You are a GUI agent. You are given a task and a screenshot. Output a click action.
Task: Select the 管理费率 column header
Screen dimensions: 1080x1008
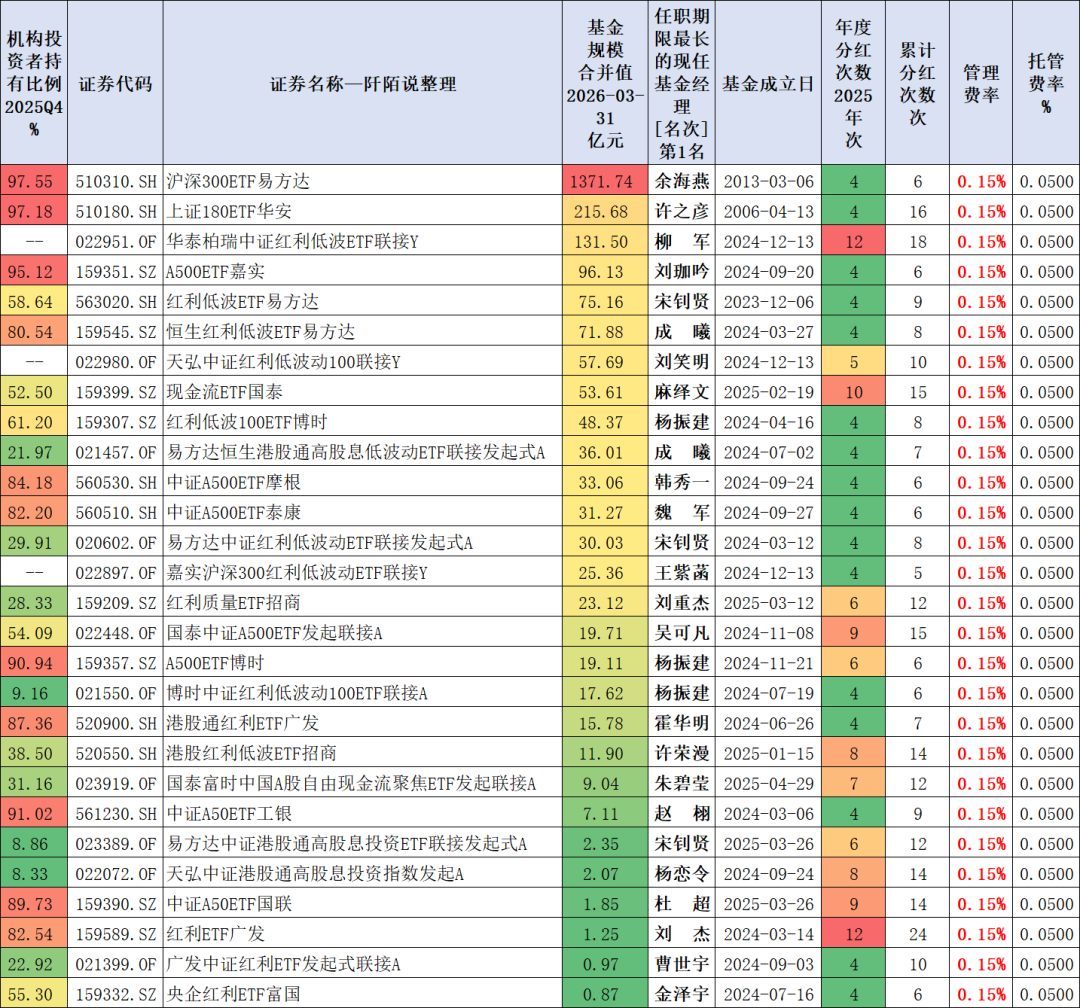pos(981,83)
